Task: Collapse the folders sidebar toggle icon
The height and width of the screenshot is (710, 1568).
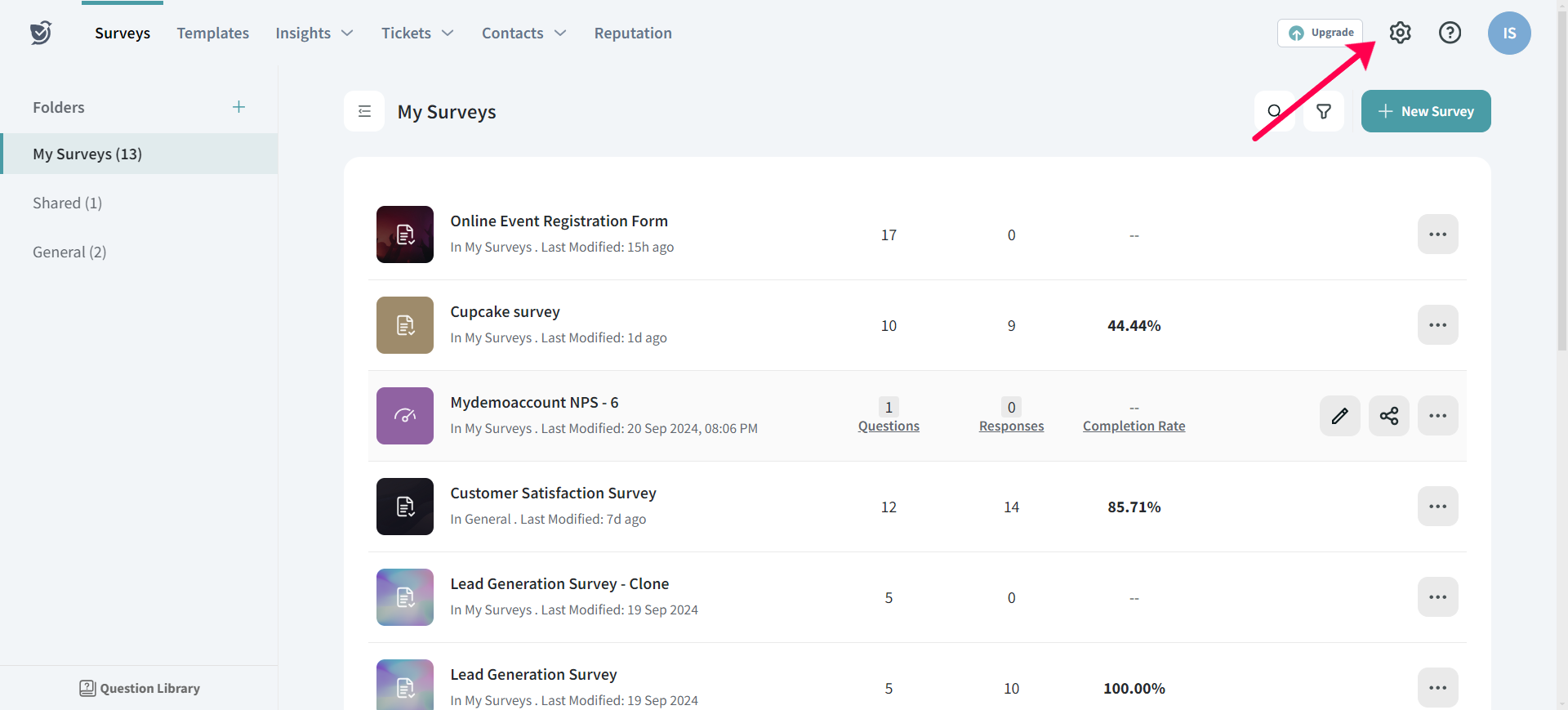Action: tap(364, 111)
